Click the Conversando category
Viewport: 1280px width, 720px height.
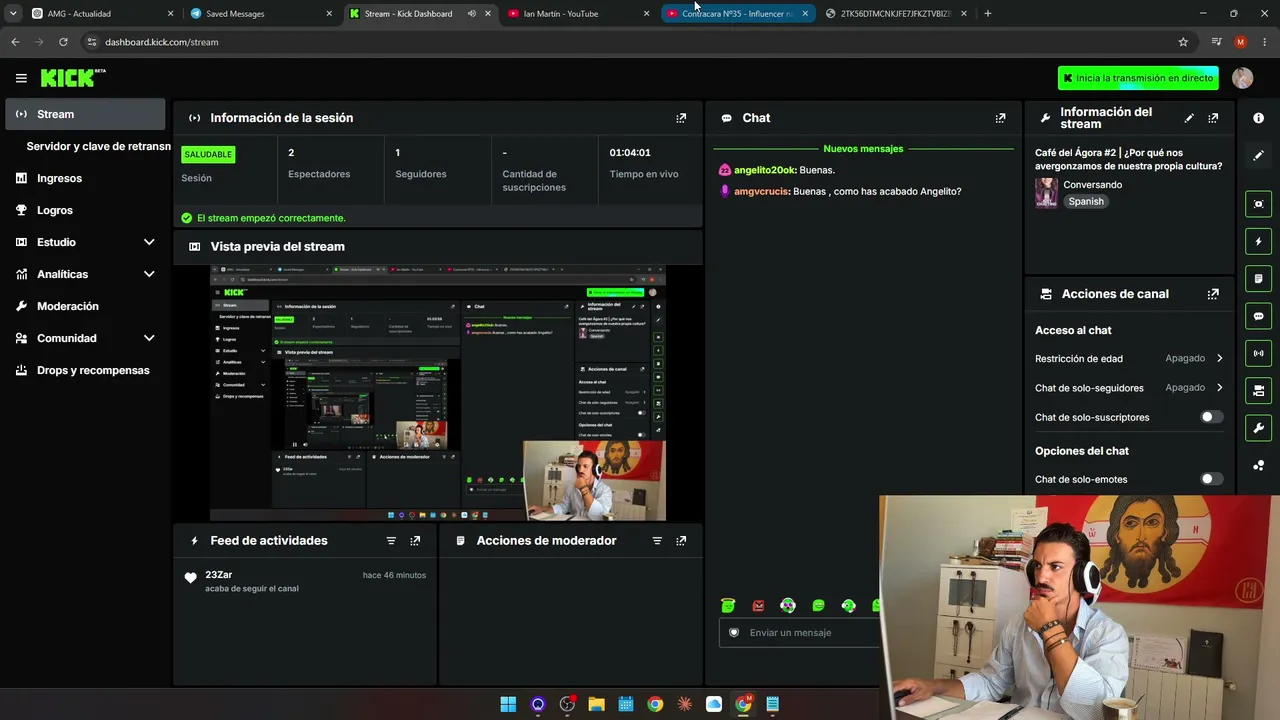(x=1092, y=185)
